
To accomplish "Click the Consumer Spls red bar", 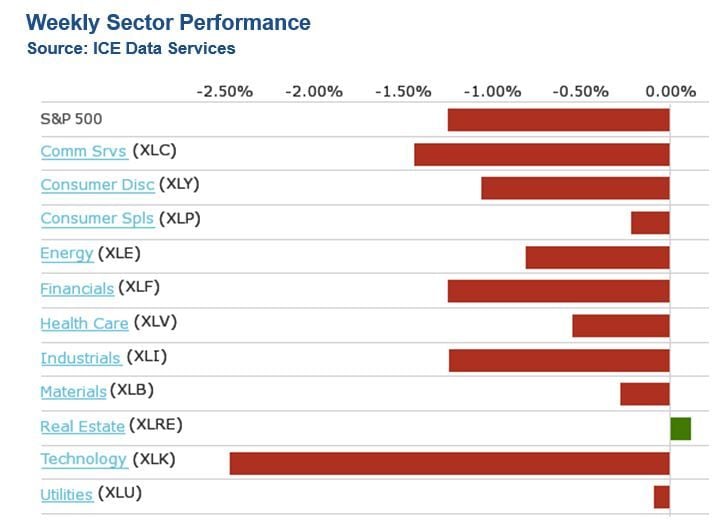I will point(650,222).
